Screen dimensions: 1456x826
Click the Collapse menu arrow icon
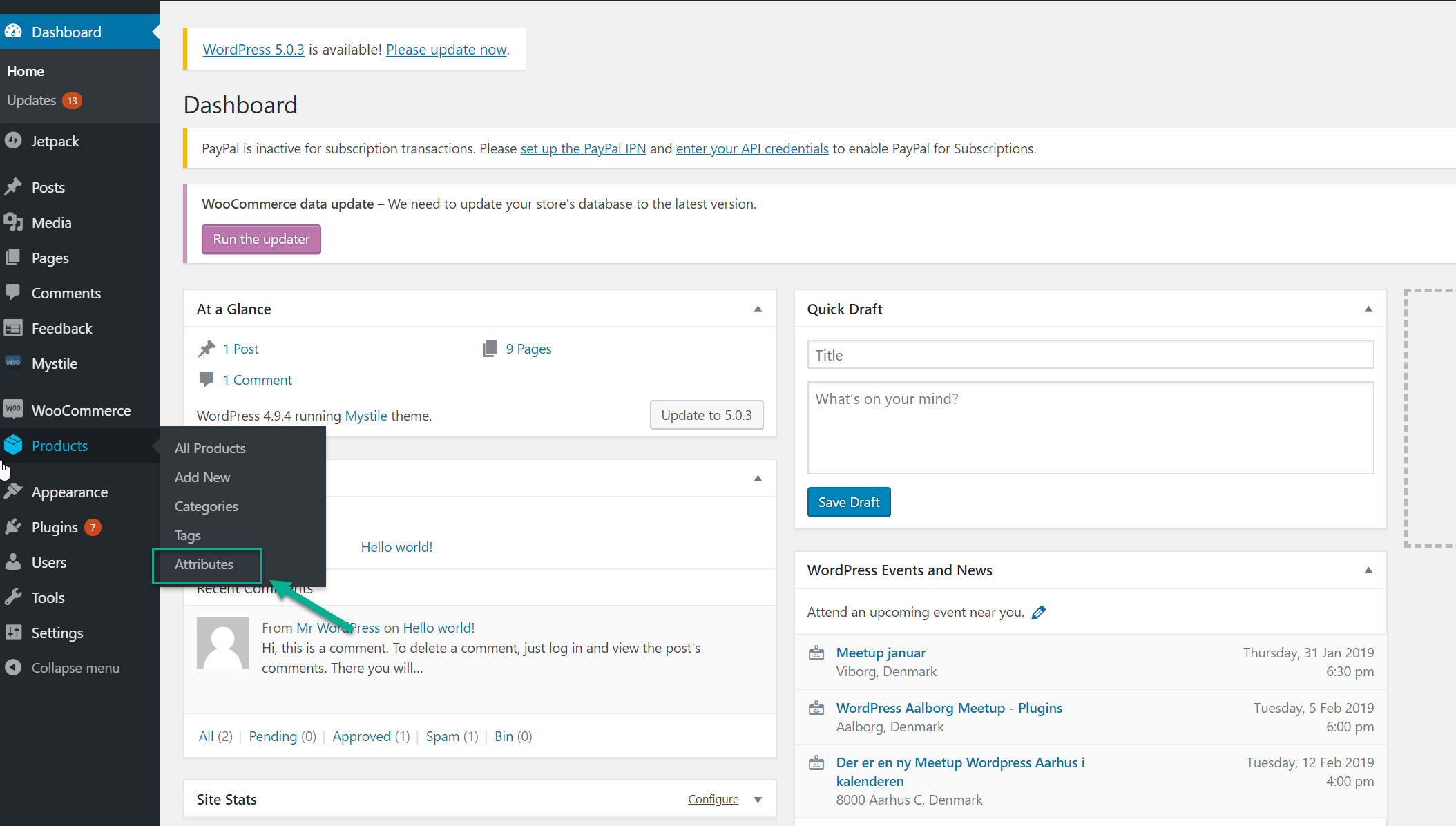tap(13, 668)
